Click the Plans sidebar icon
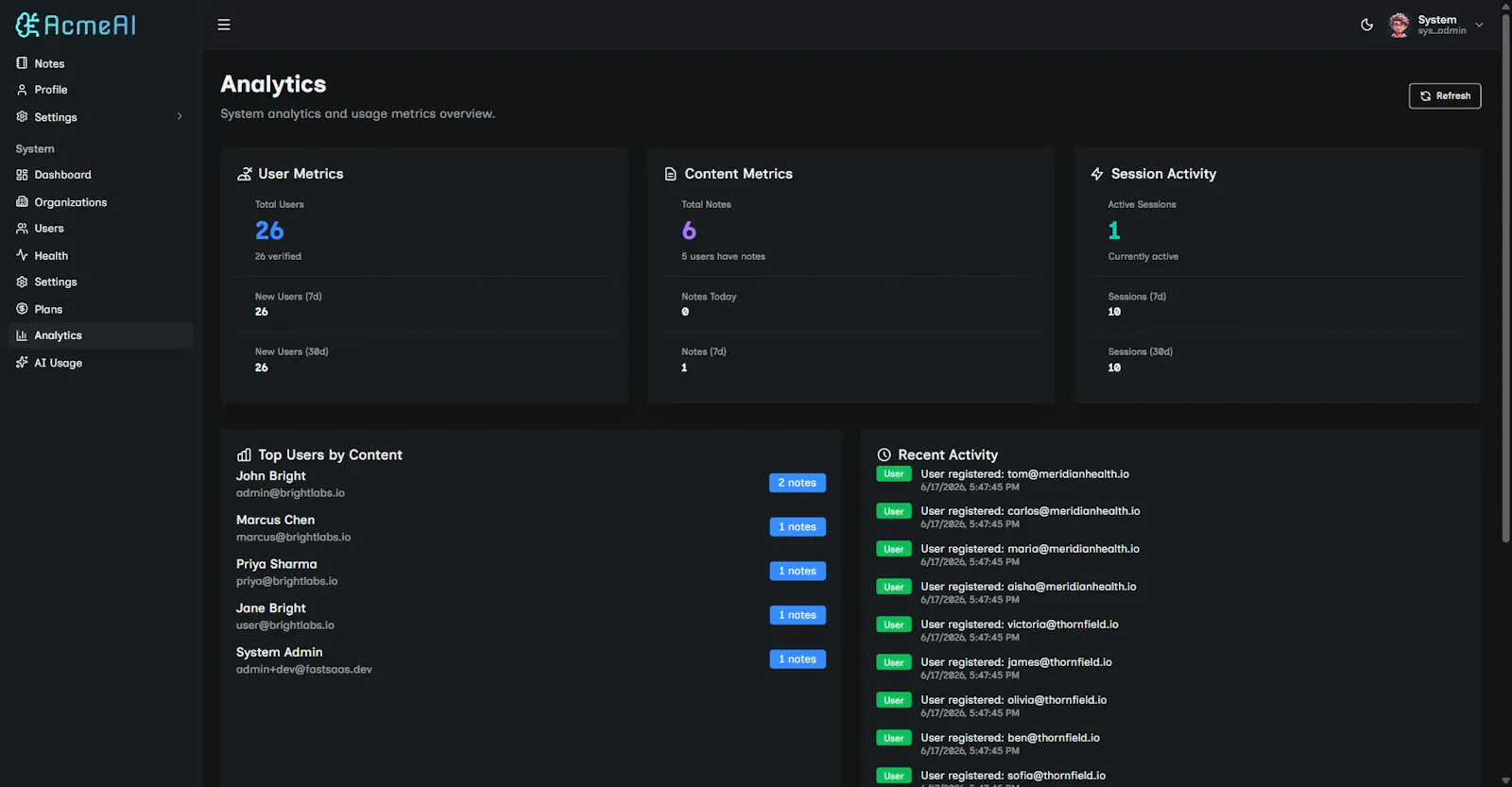 pos(22,309)
